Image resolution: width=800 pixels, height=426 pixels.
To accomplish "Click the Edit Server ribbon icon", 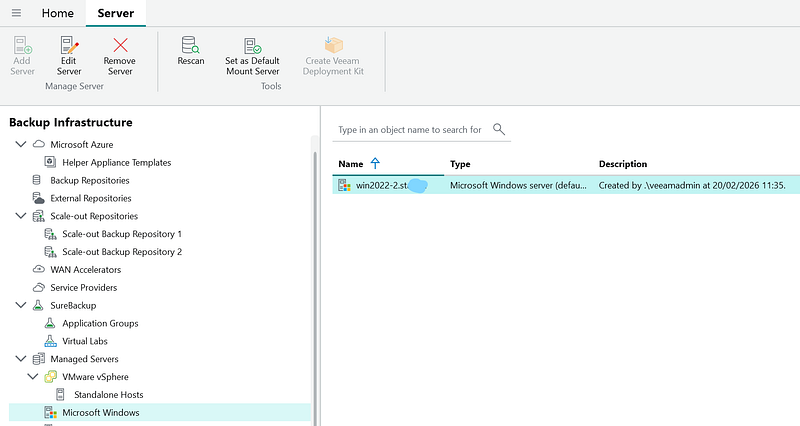I will pos(69,46).
